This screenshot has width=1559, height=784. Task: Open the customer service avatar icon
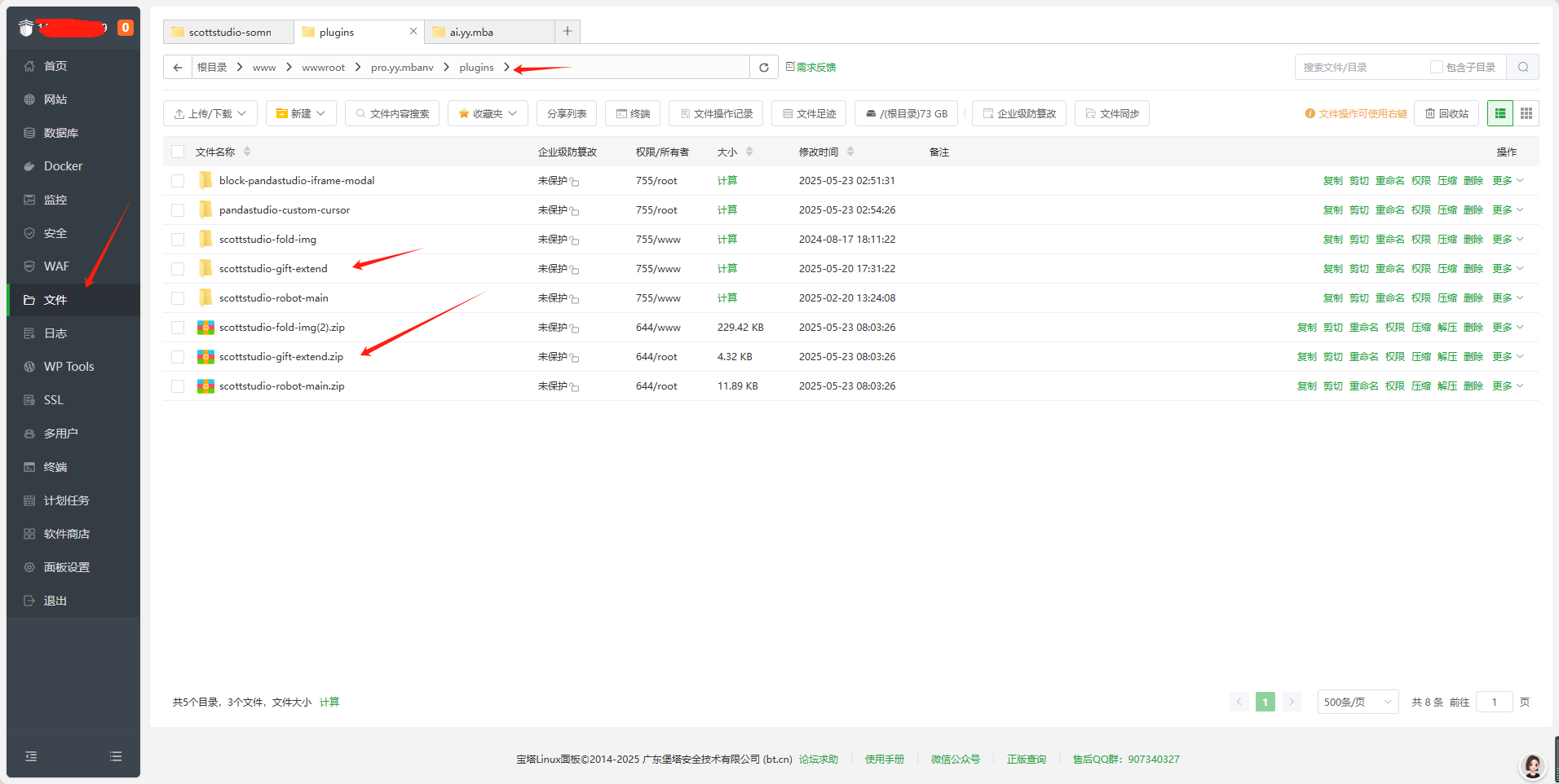pyautogui.click(x=1533, y=766)
